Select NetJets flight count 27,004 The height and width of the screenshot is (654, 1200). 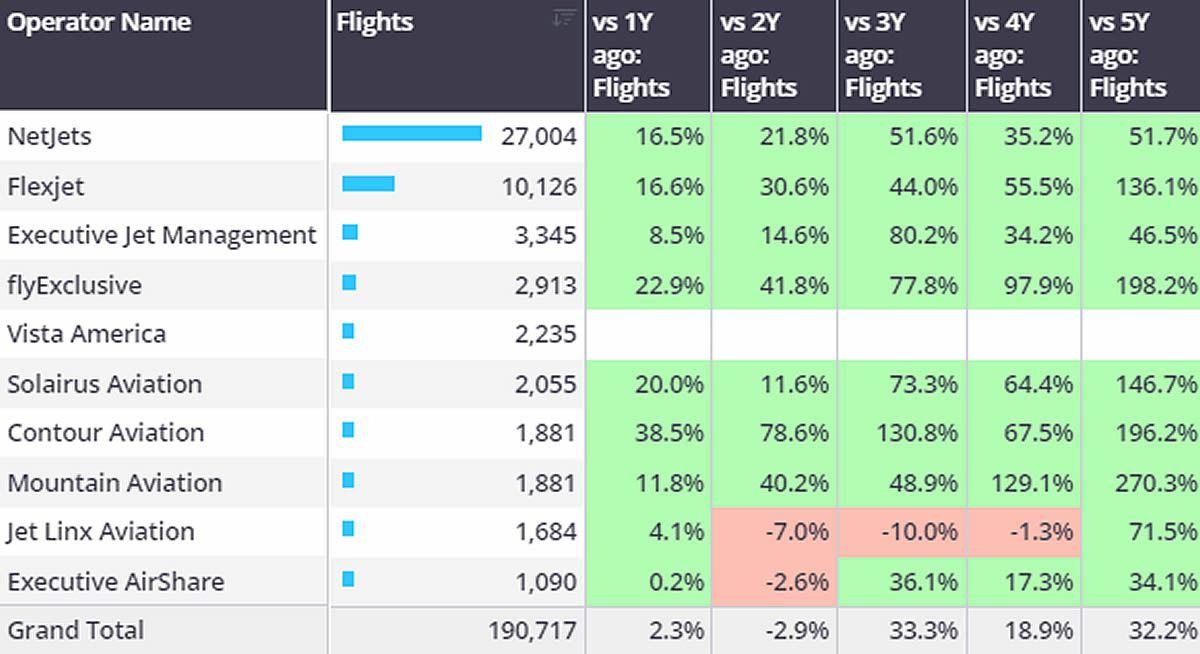pyautogui.click(x=539, y=136)
